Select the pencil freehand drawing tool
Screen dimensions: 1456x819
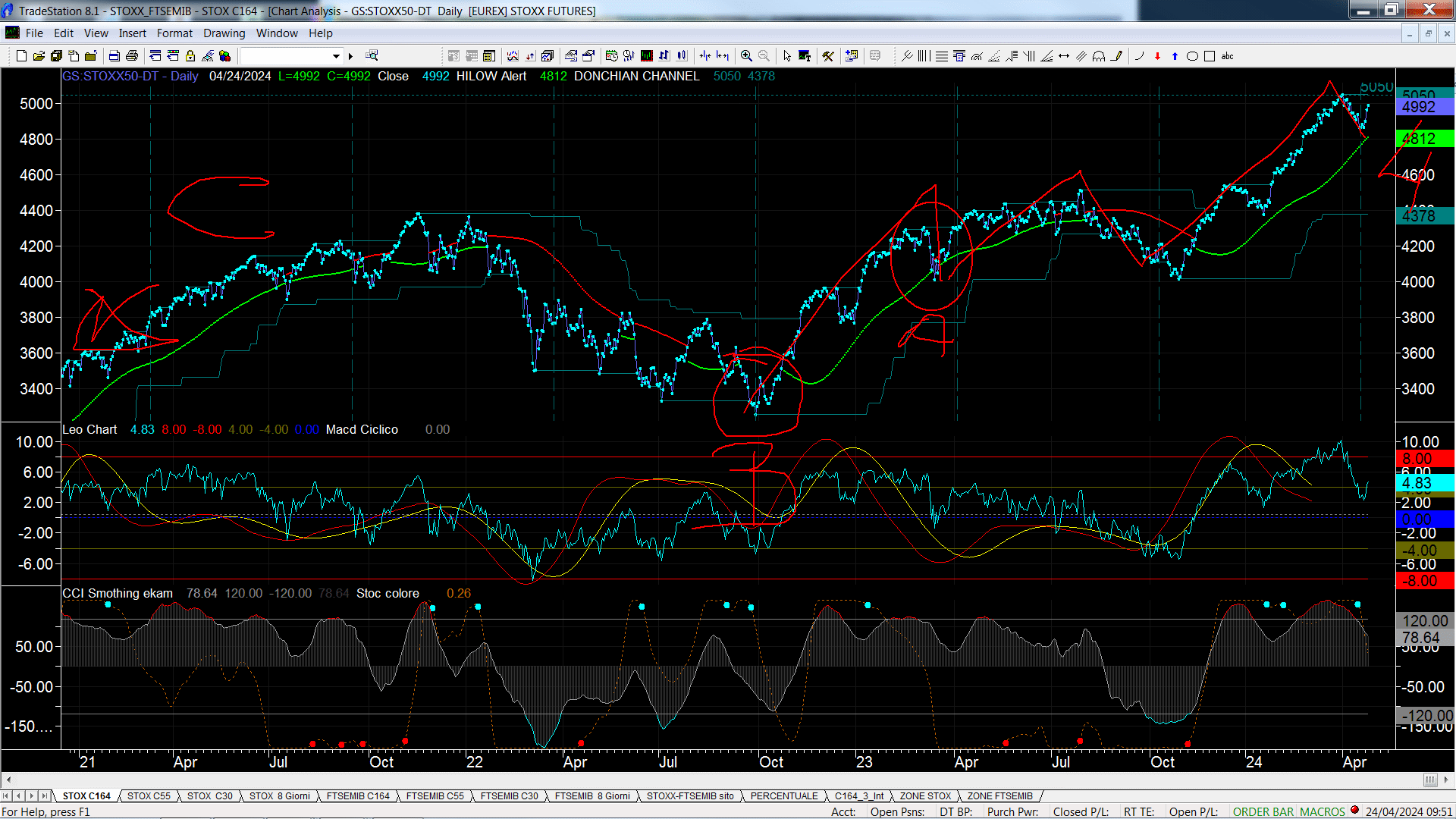[1116, 55]
